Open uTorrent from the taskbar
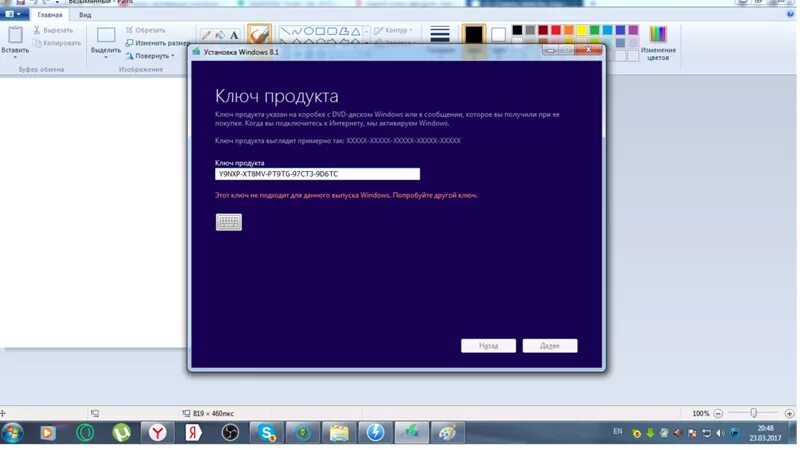Viewport: 800px width, 450px height. tap(121, 433)
